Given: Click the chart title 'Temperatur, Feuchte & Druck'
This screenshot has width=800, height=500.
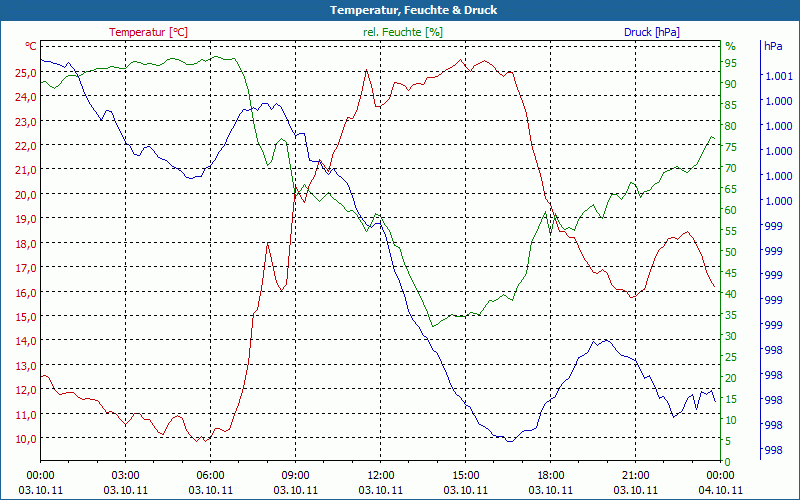Looking at the screenshot, I should (413, 10).
